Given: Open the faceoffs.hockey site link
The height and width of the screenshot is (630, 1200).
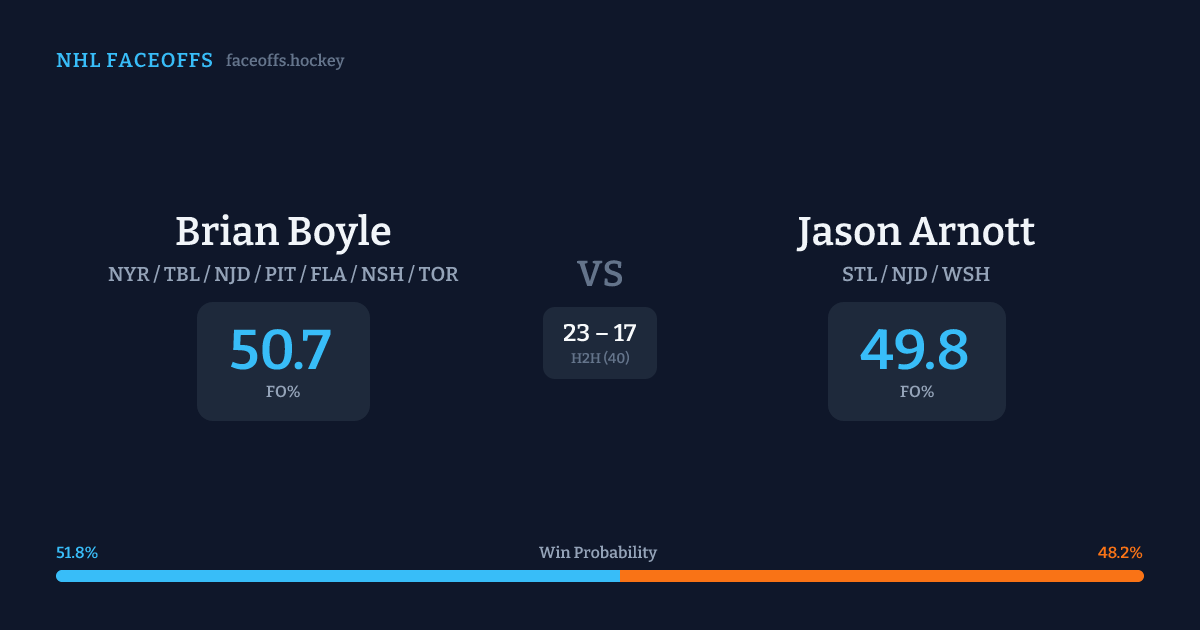Looking at the screenshot, I should [285, 61].
